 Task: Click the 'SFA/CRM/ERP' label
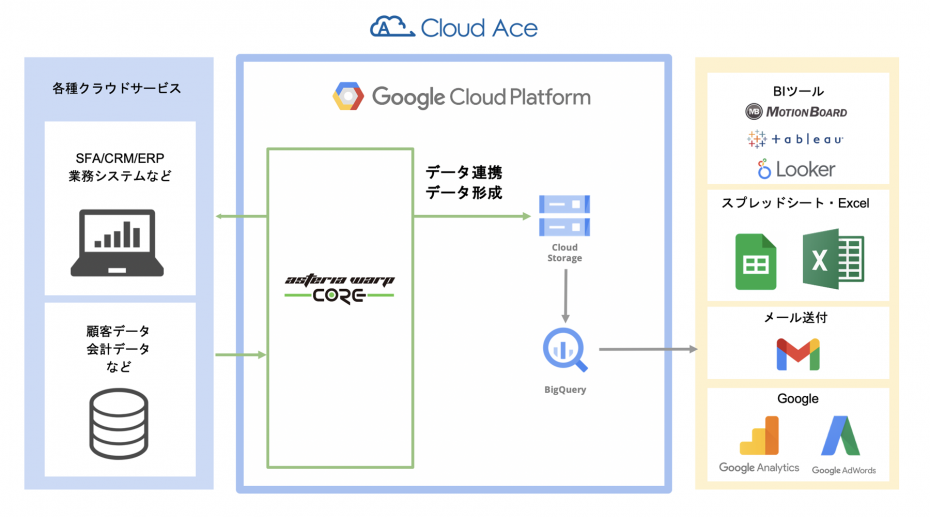coord(120,158)
